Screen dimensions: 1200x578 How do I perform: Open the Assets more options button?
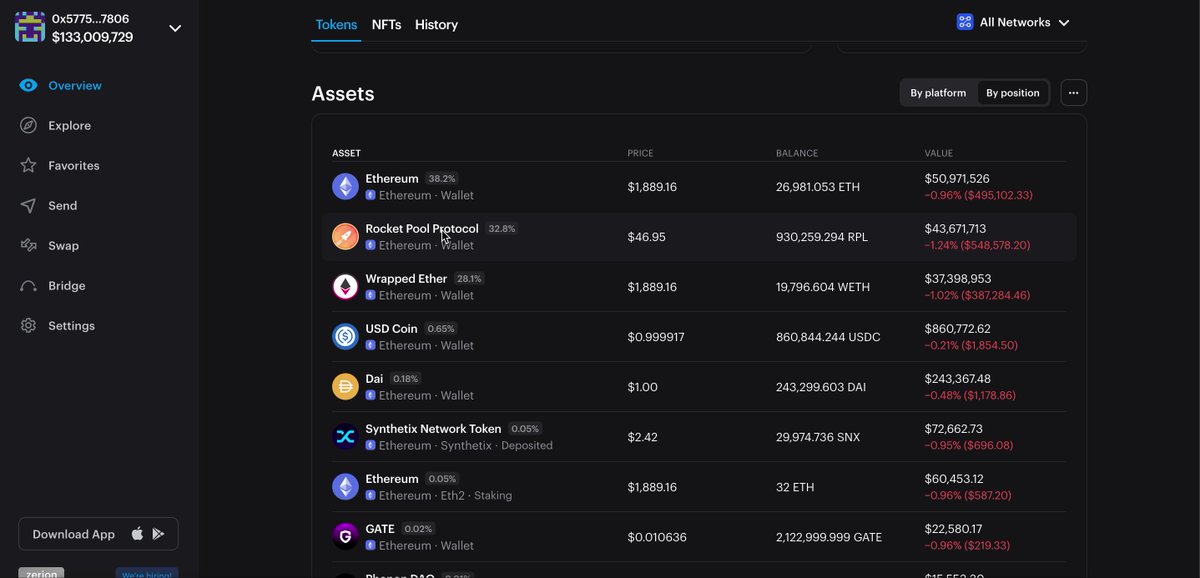1073,93
